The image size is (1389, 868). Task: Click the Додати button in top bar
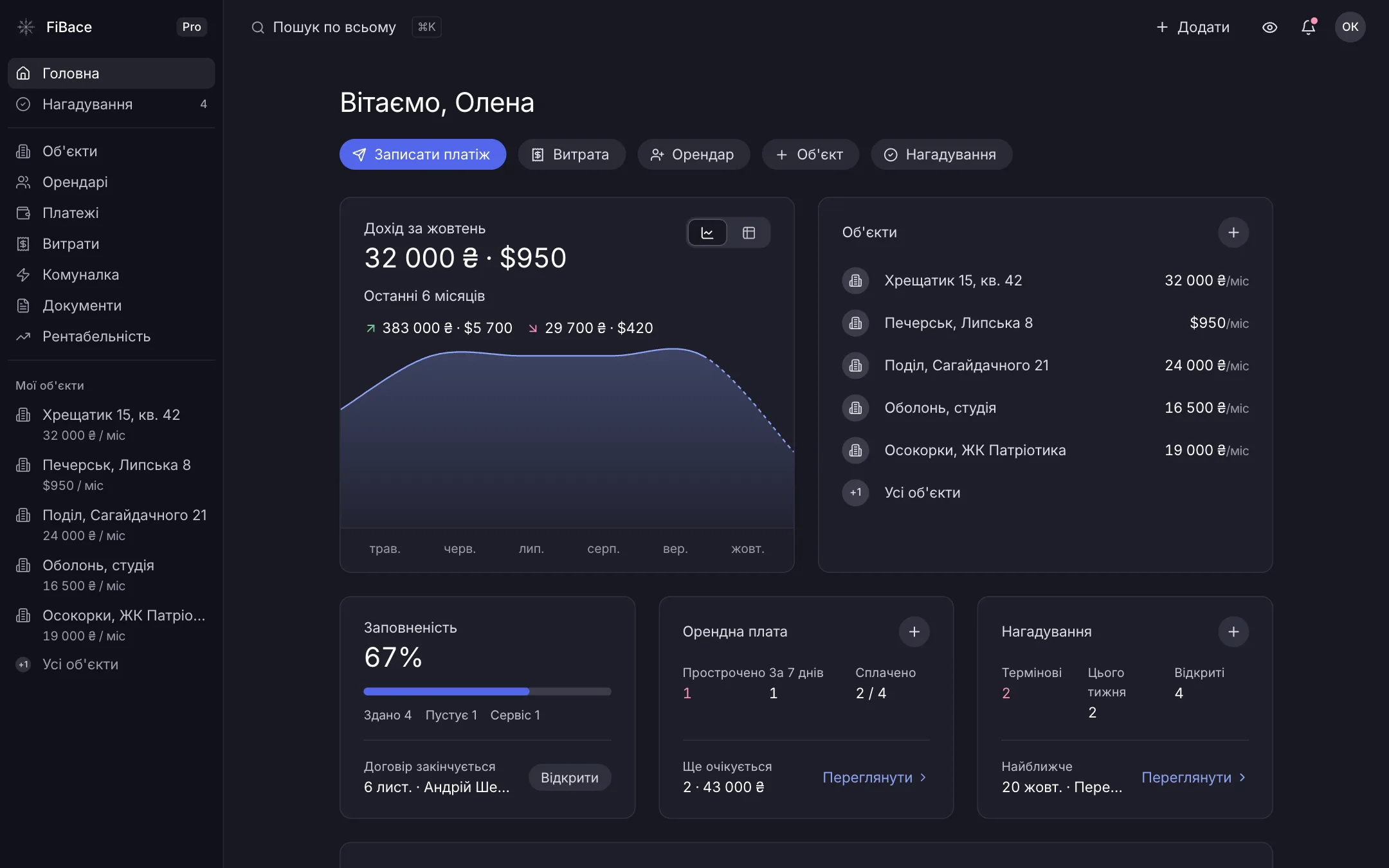1193,27
